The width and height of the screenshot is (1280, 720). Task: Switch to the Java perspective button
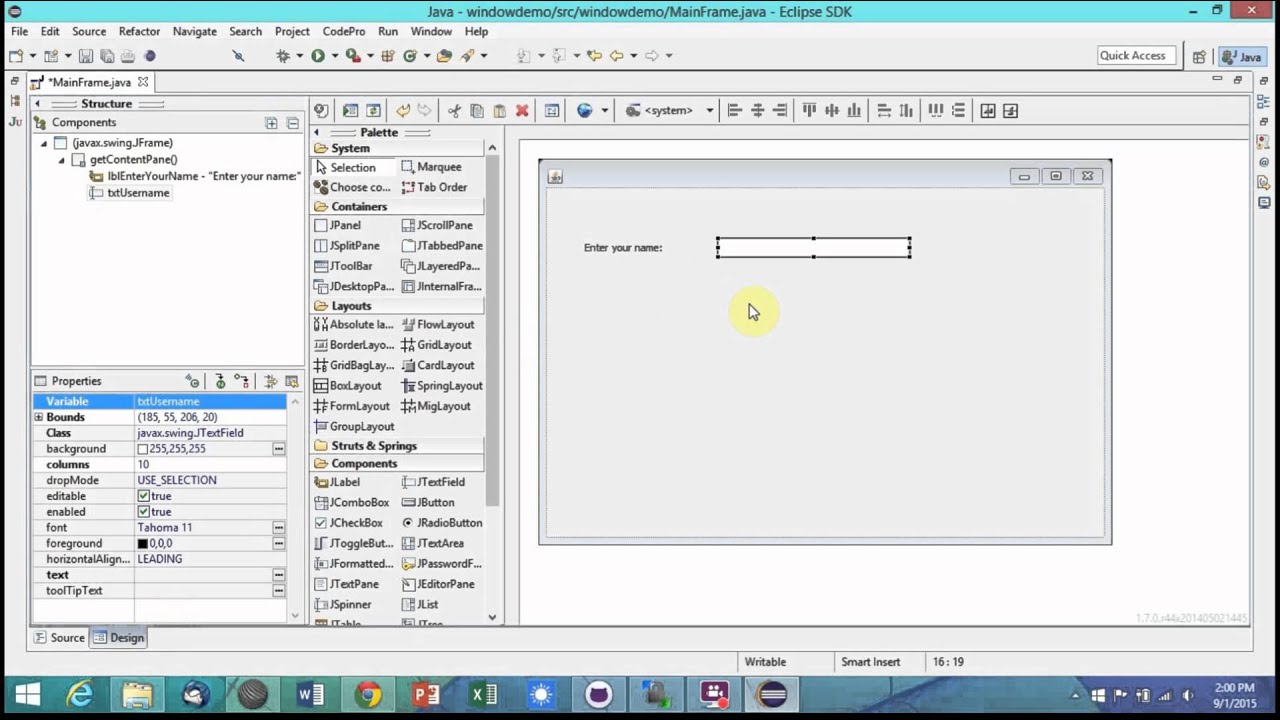(1243, 56)
